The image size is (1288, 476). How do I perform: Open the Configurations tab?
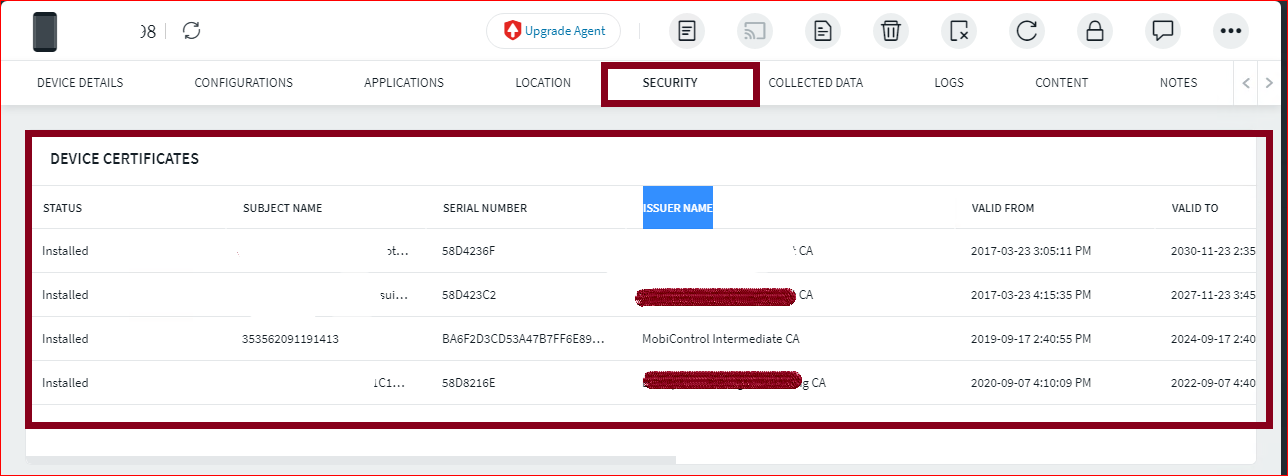click(243, 83)
